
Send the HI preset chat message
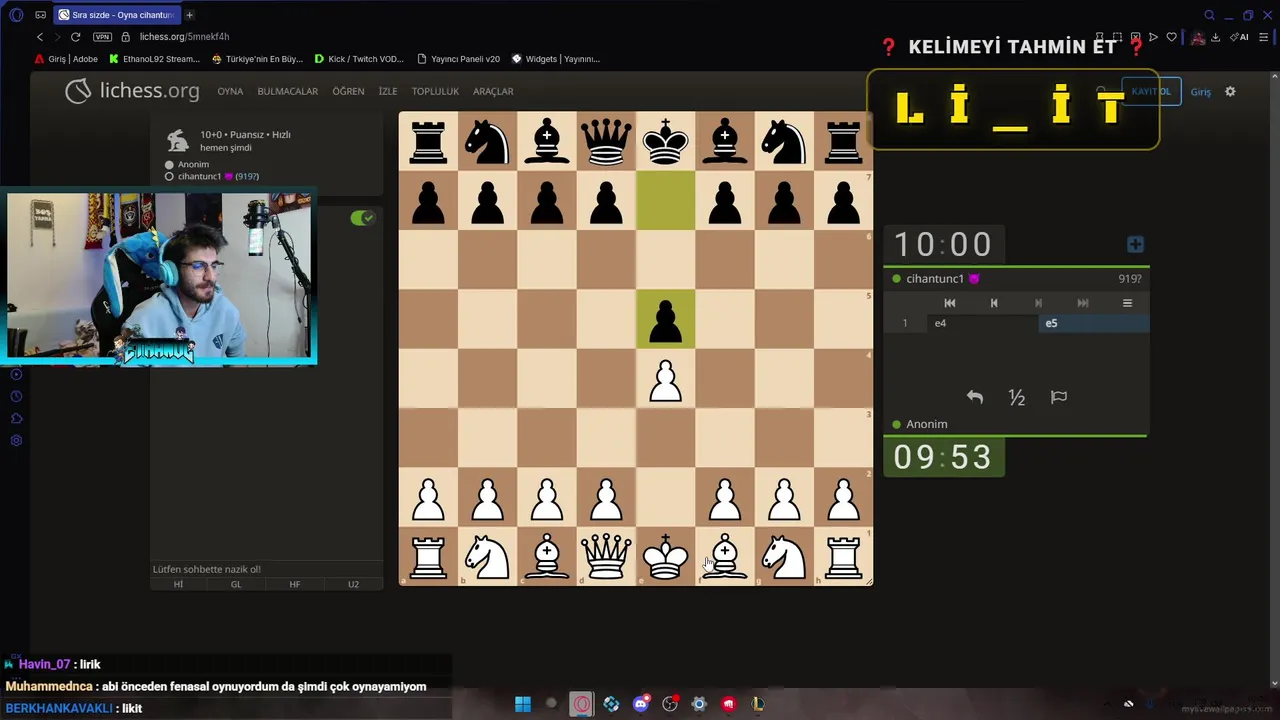pyautogui.click(x=179, y=584)
